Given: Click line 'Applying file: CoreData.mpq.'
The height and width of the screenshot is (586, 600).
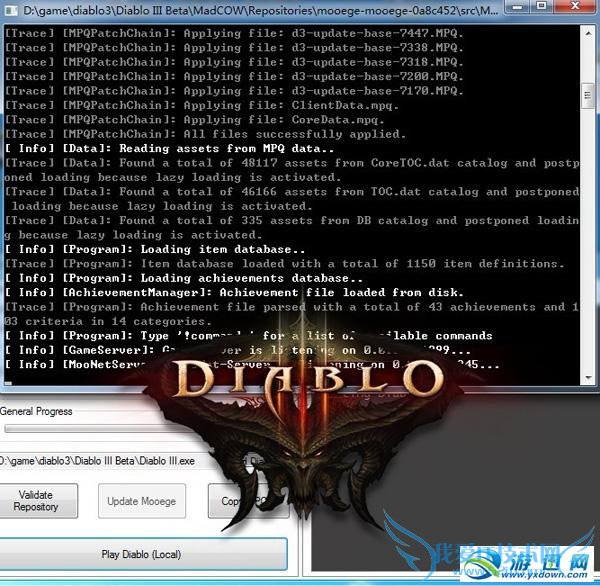Looking at the screenshot, I should coord(194,120).
